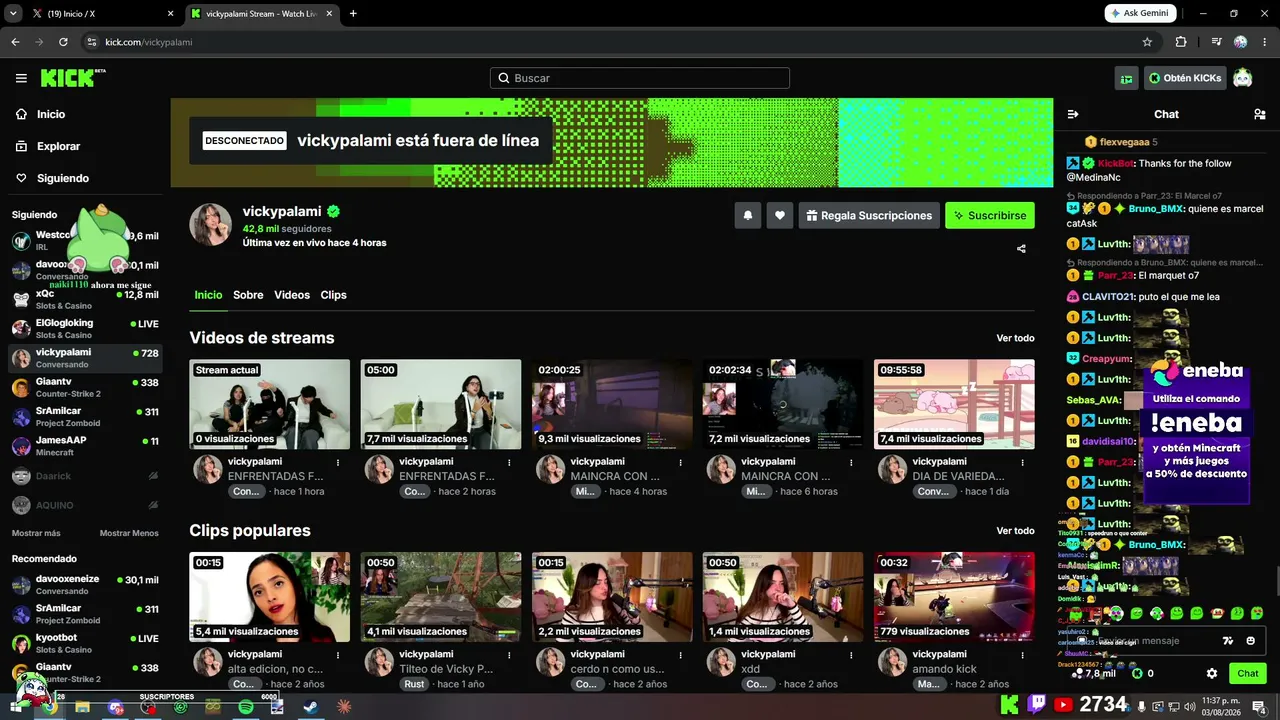Open the emote picker smiley icon

click(1251, 641)
